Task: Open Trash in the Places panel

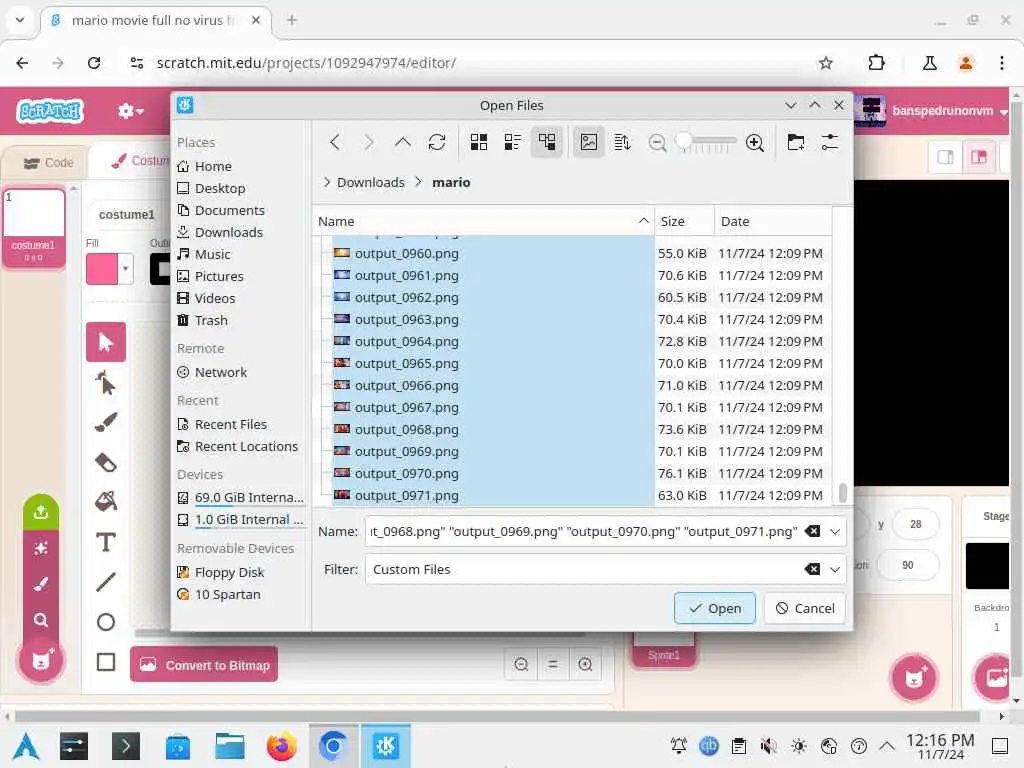Action: click(238, 321)
